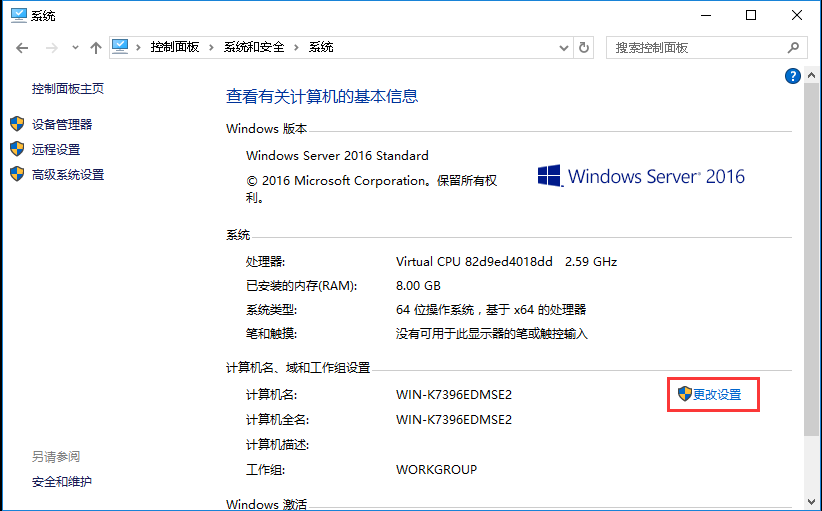Open 高级系统设置 link
Viewport: 822px width, 511px height.
tap(68, 175)
